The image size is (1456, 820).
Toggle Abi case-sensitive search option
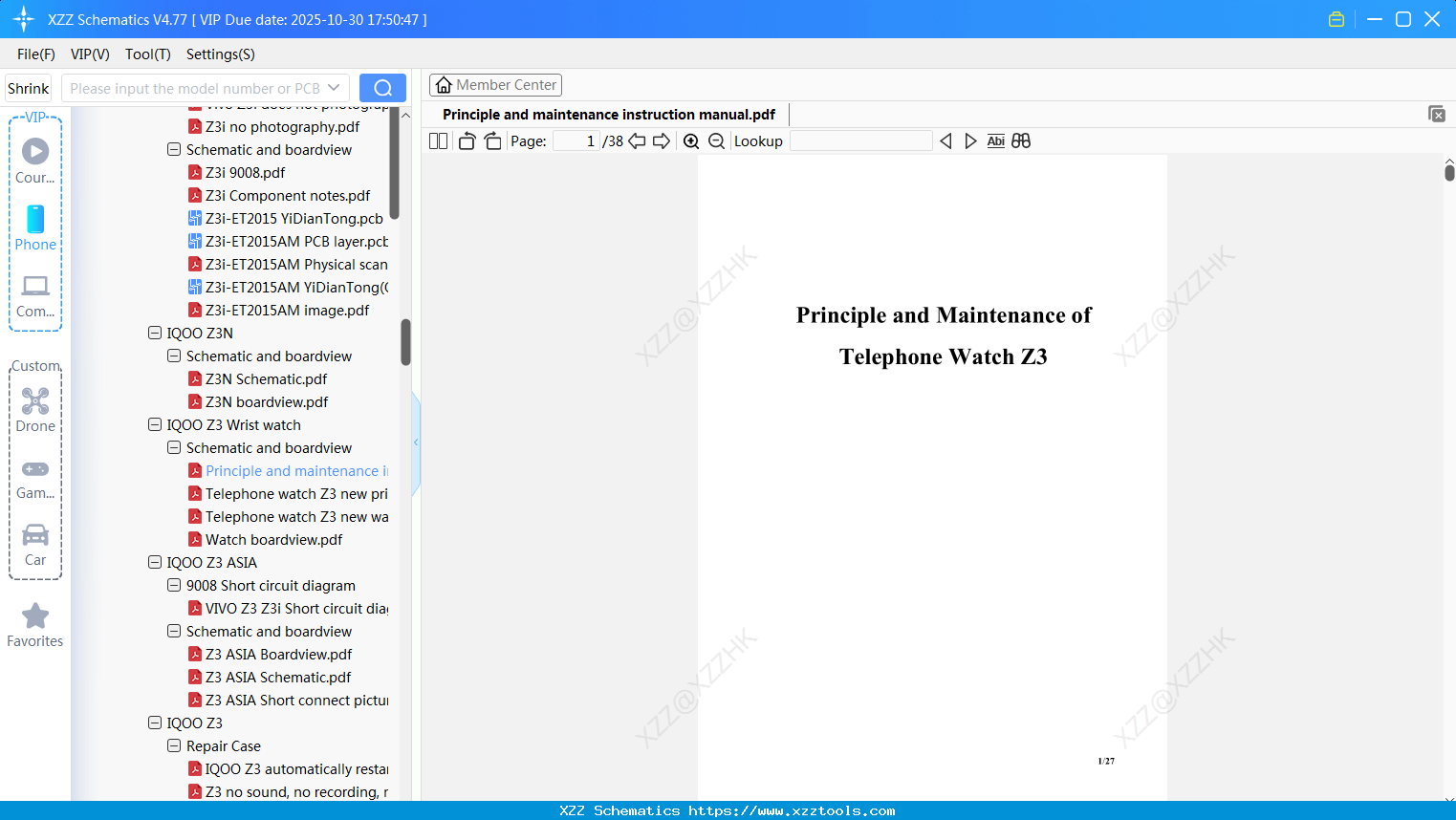(995, 140)
